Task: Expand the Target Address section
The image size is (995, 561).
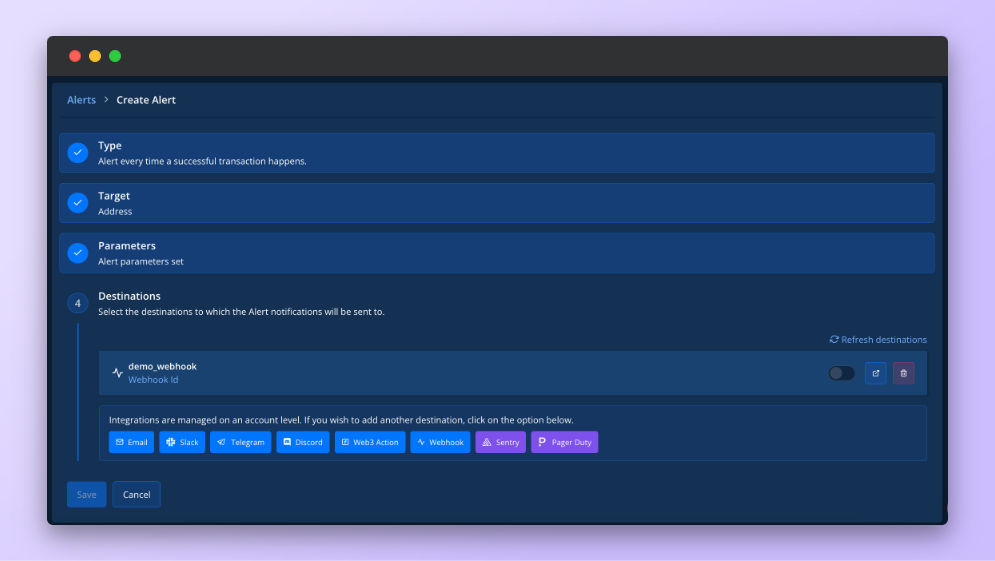Action: coord(500,203)
